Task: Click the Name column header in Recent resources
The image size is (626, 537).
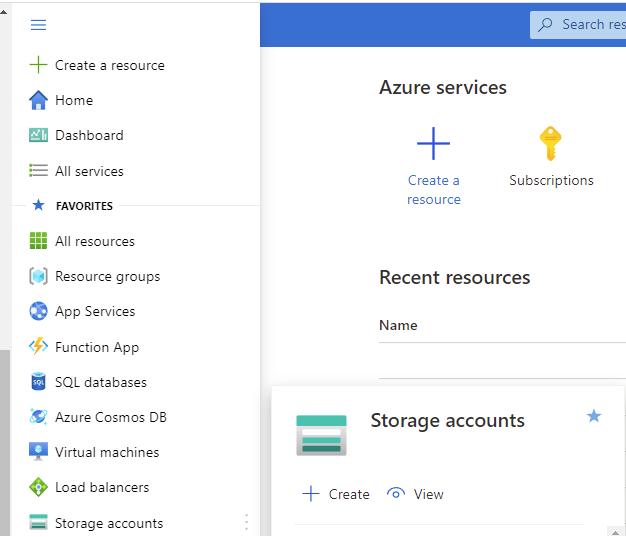Action: [x=398, y=325]
